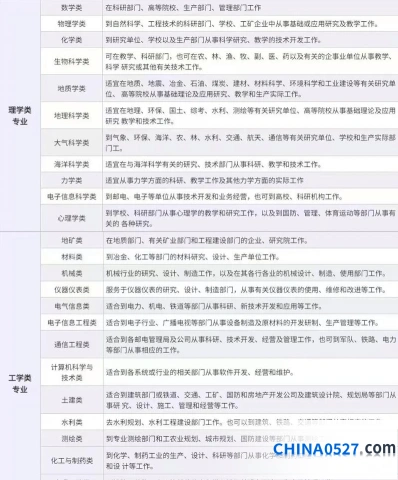Click the 理学类专业 group header cell
Viewport: 398px width, 480px height.
[20, 116]
